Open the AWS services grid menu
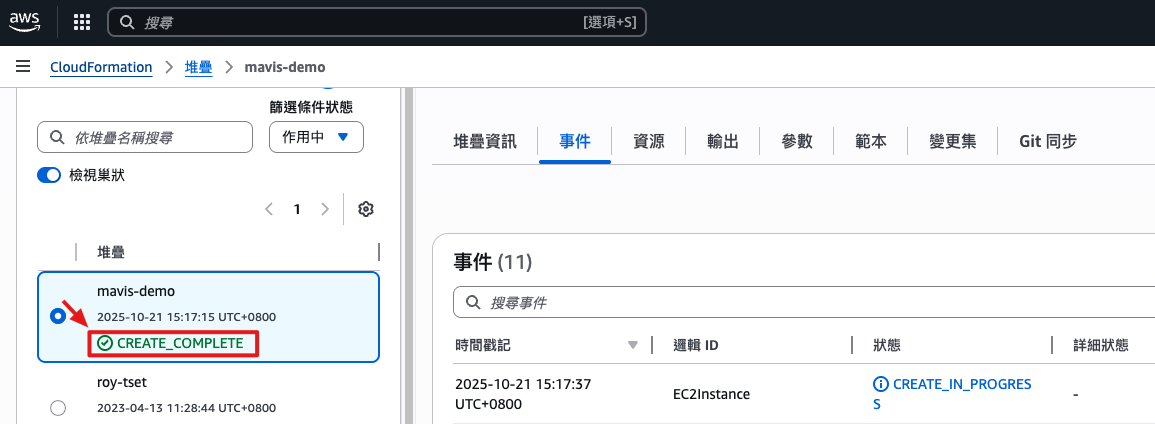Screen dimensions: 1155x424 [82, 21]
